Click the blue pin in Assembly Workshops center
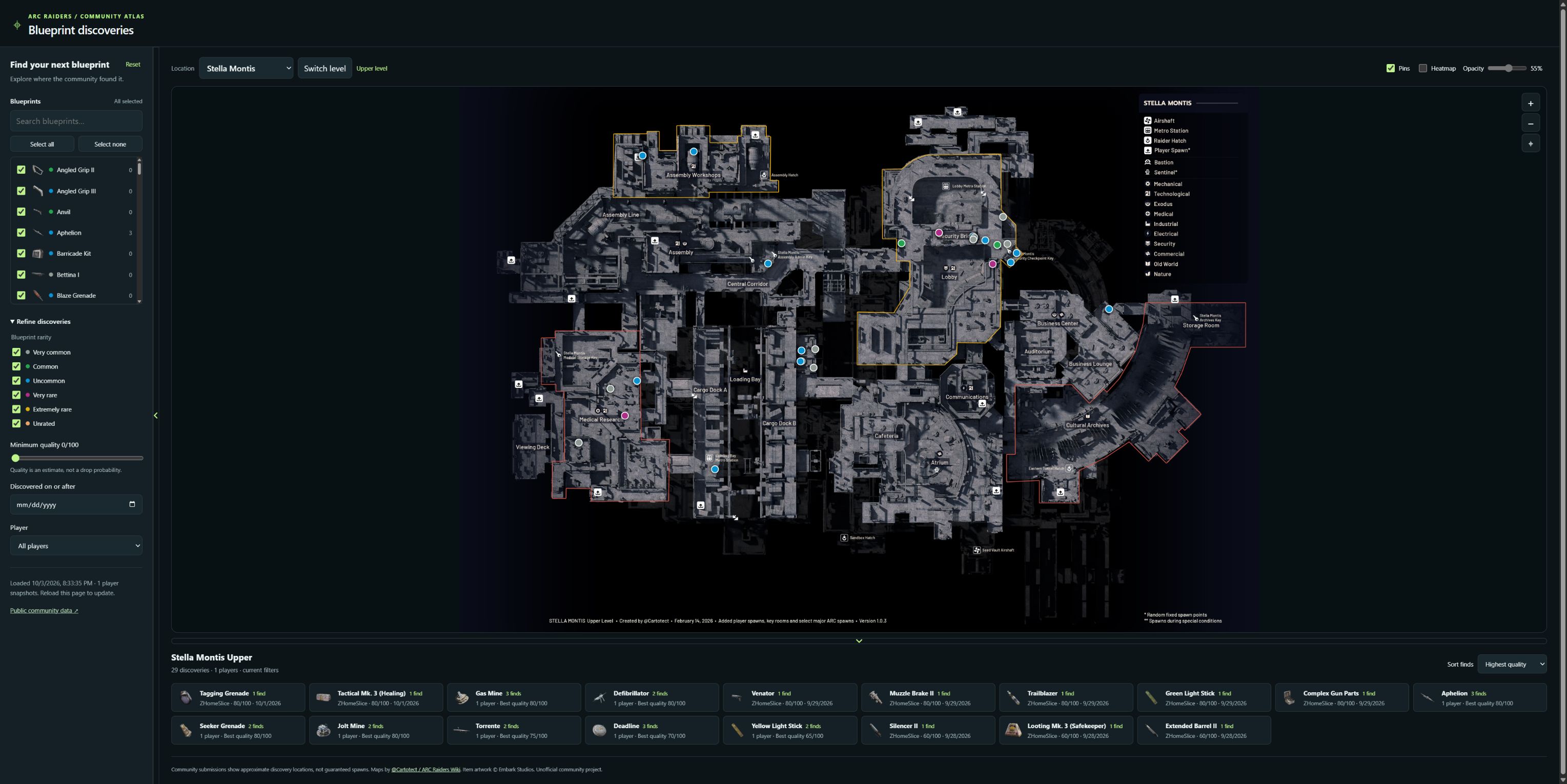Image resolution: width=1567 pixels, height=784 pixels. point(694,152)
